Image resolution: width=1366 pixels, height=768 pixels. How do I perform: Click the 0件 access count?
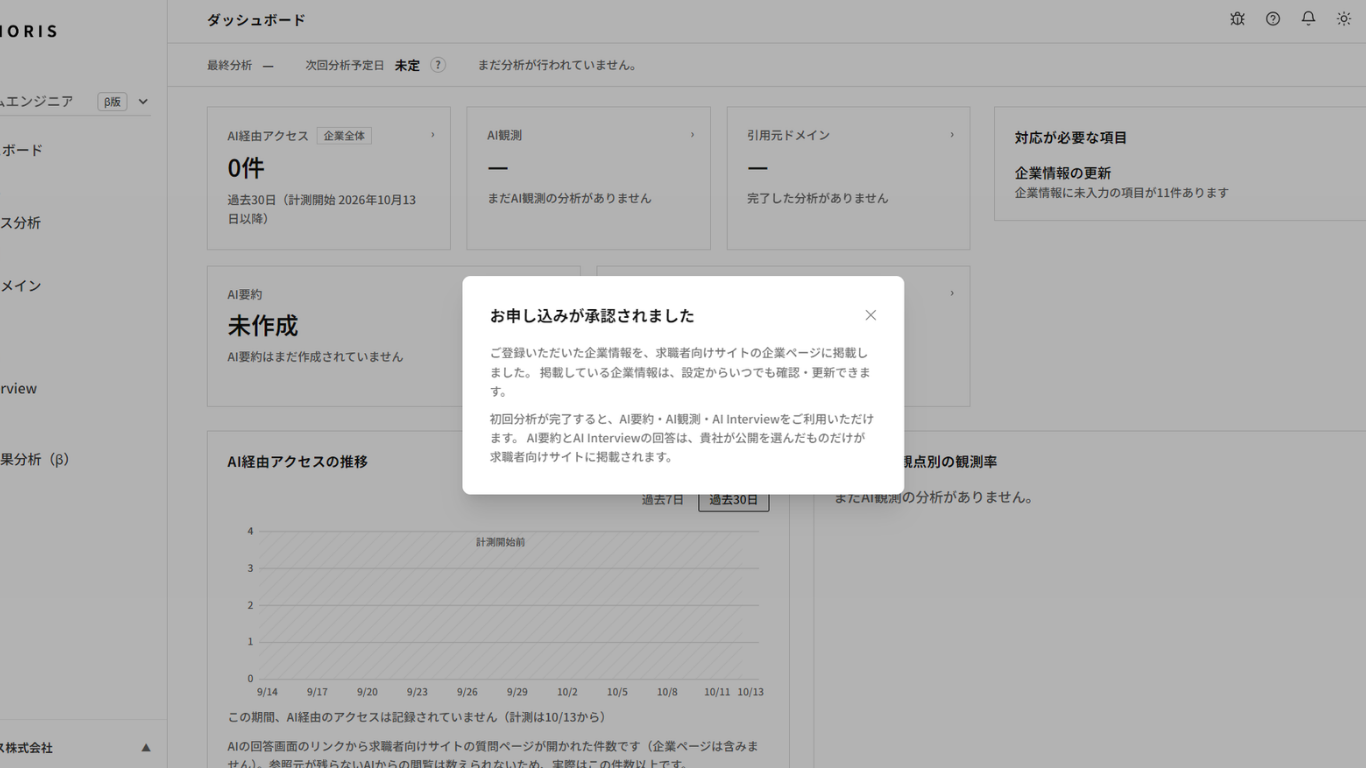[246, 168]
